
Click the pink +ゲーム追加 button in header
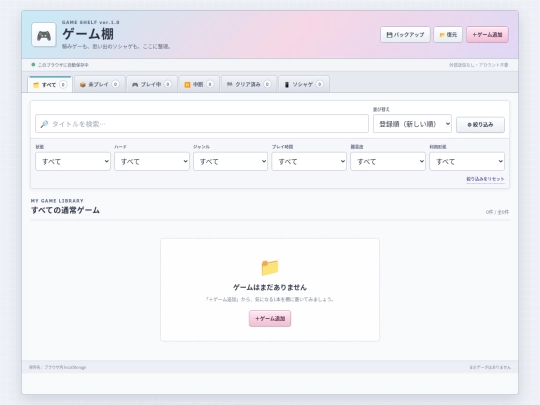tap(487, 35)
